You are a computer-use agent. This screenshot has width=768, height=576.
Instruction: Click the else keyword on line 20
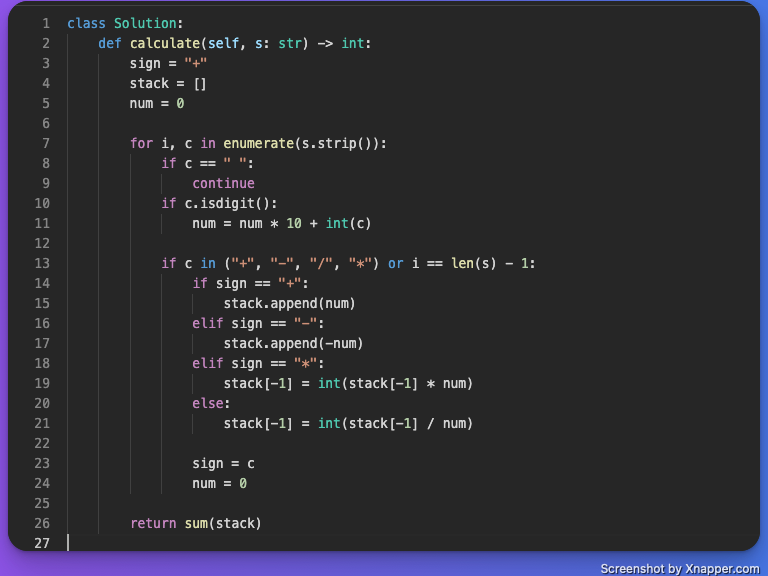tap(208, 404)
